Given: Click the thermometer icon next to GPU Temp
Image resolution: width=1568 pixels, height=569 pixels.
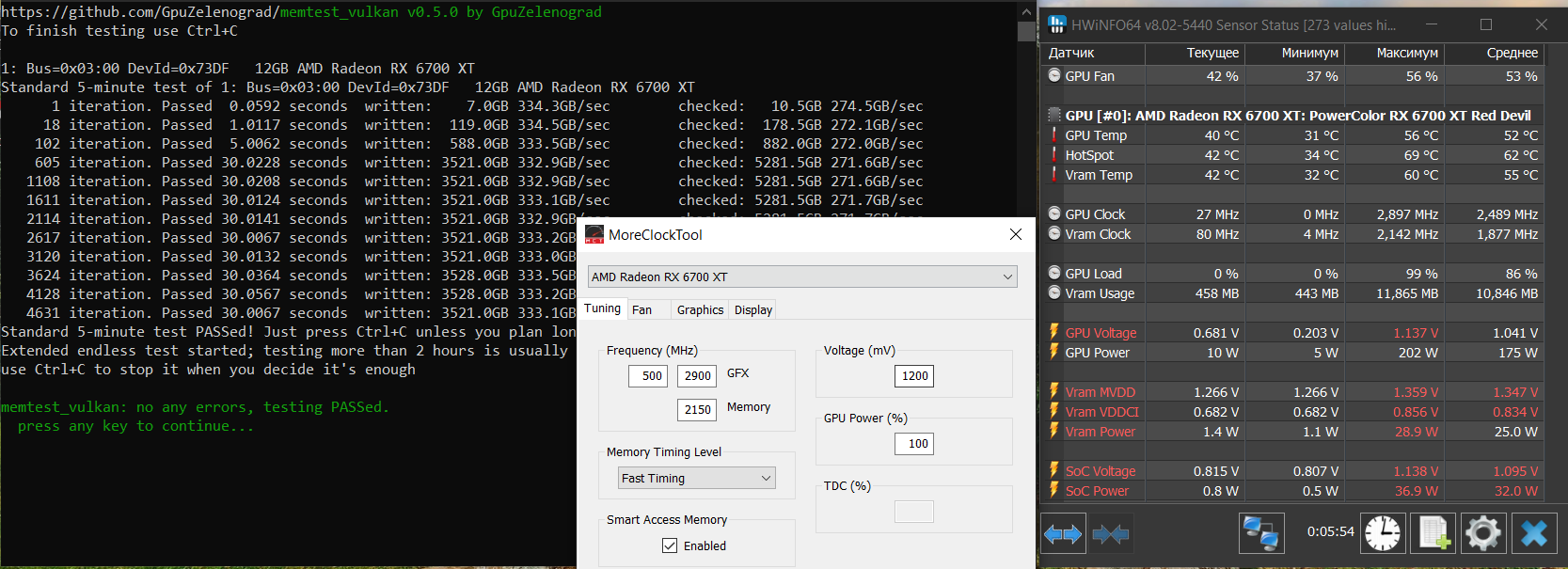Looking at the screenshot, I should click(x=1054, y=134).
